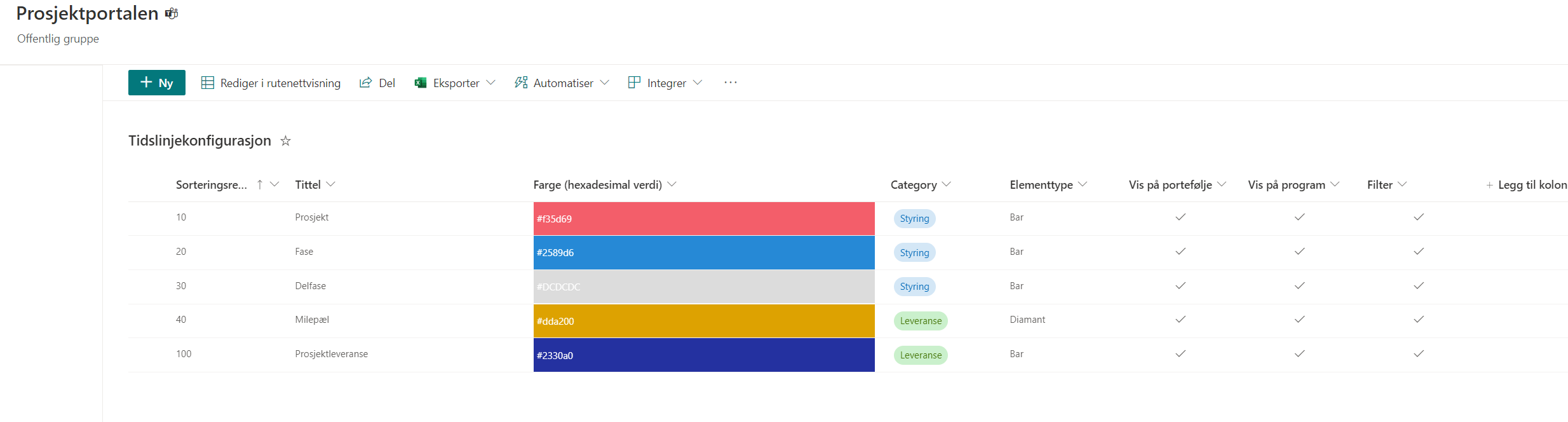Toggle Vis på program check for Prosjekt

click(1300, 217)
